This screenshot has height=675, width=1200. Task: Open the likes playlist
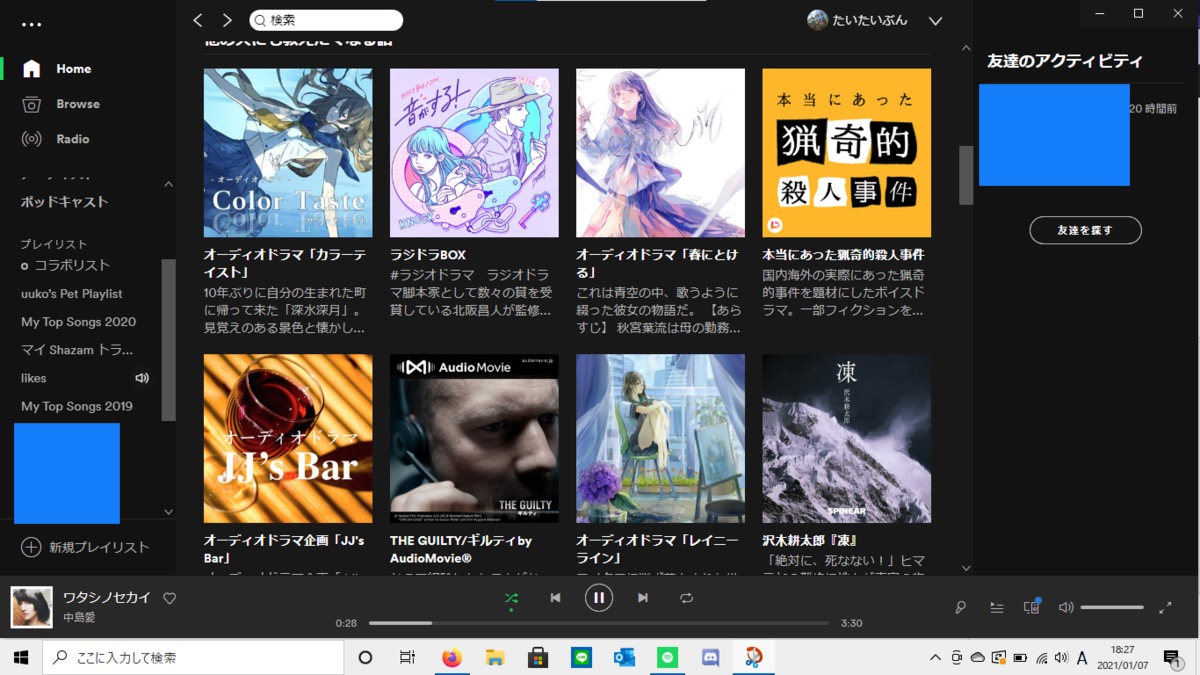coord(34,378)
